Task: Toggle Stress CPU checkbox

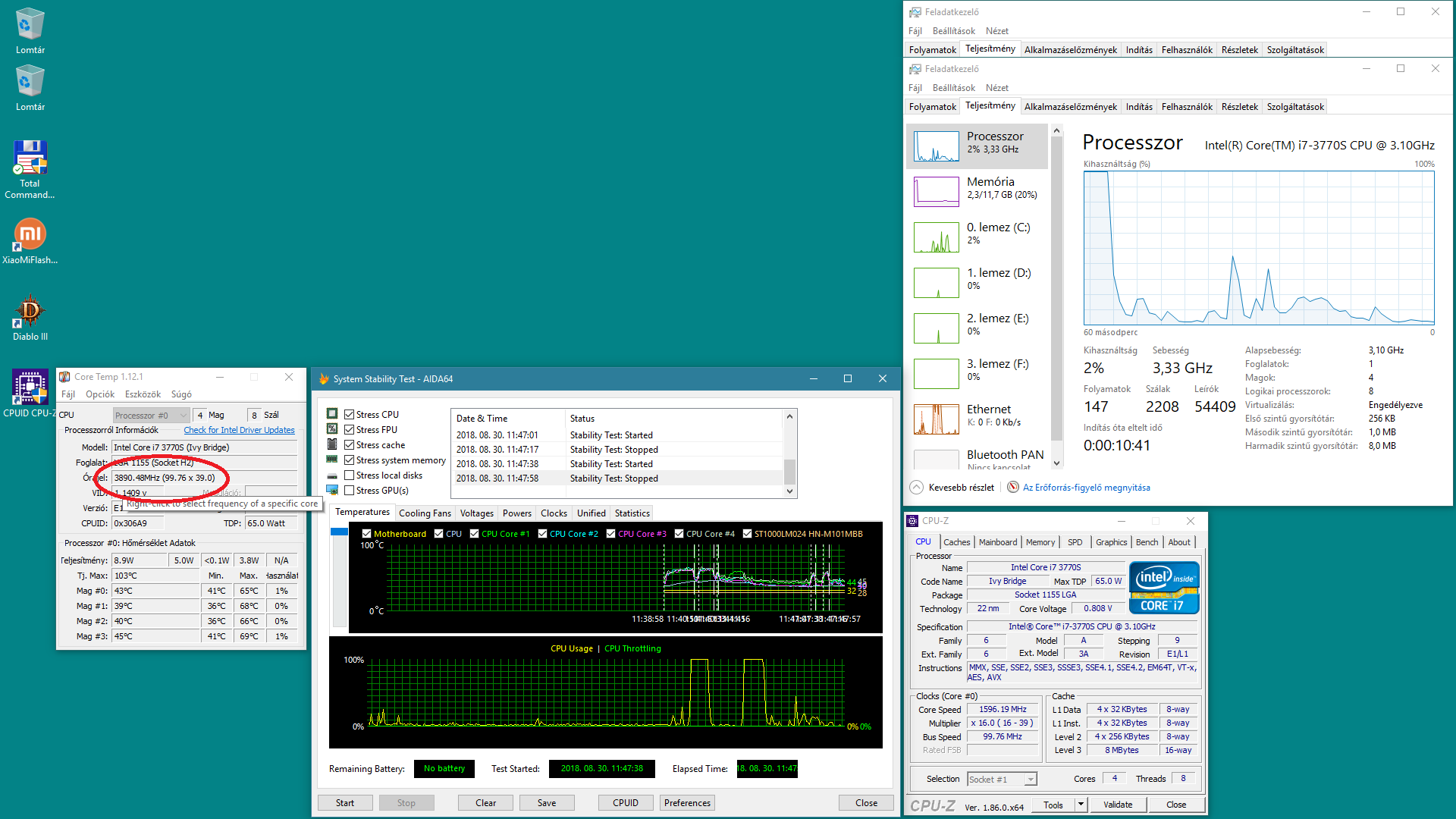Action: pyautogui.click(x=350, y=415)
